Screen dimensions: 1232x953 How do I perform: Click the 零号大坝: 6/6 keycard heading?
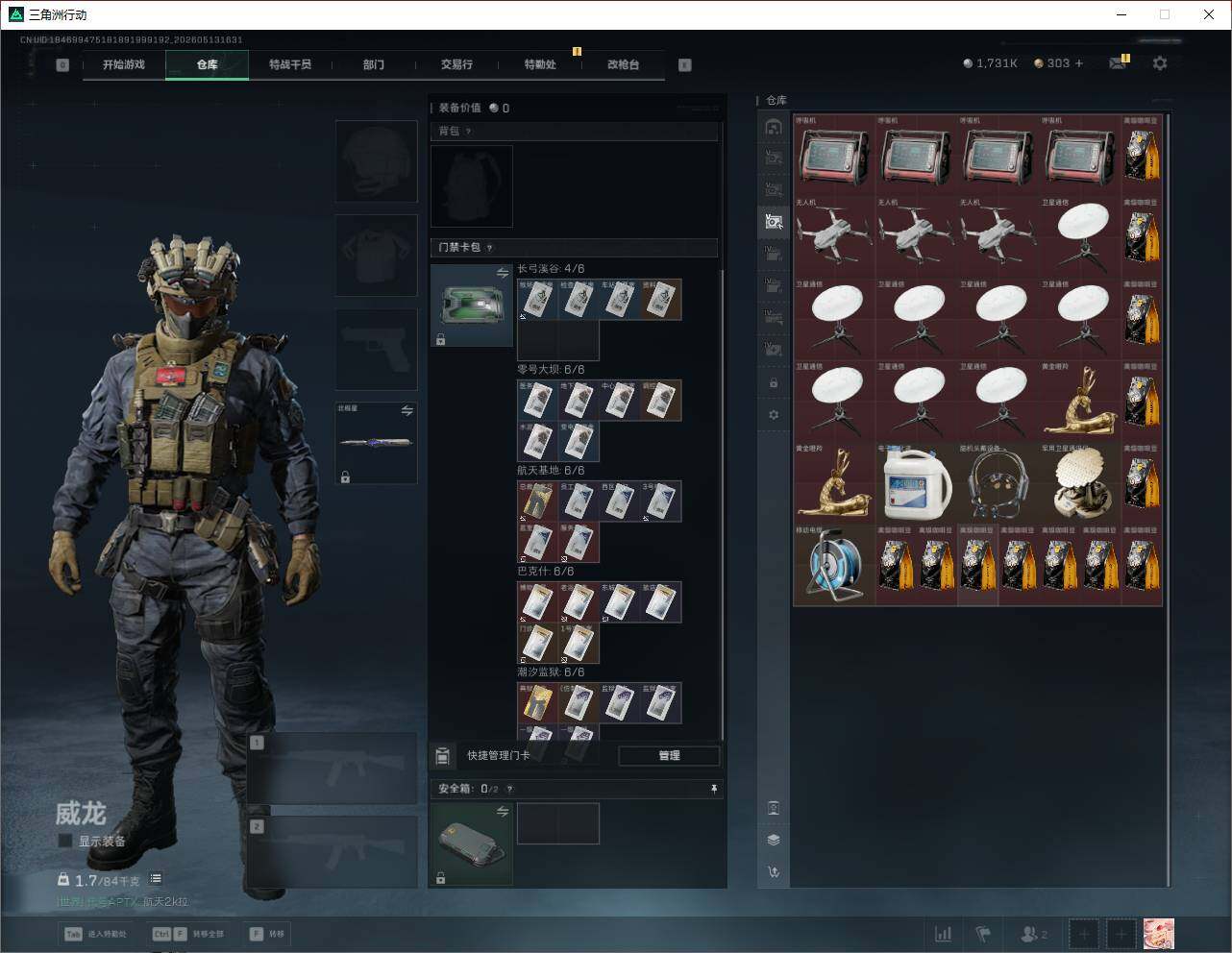click(x=551, y=370)
